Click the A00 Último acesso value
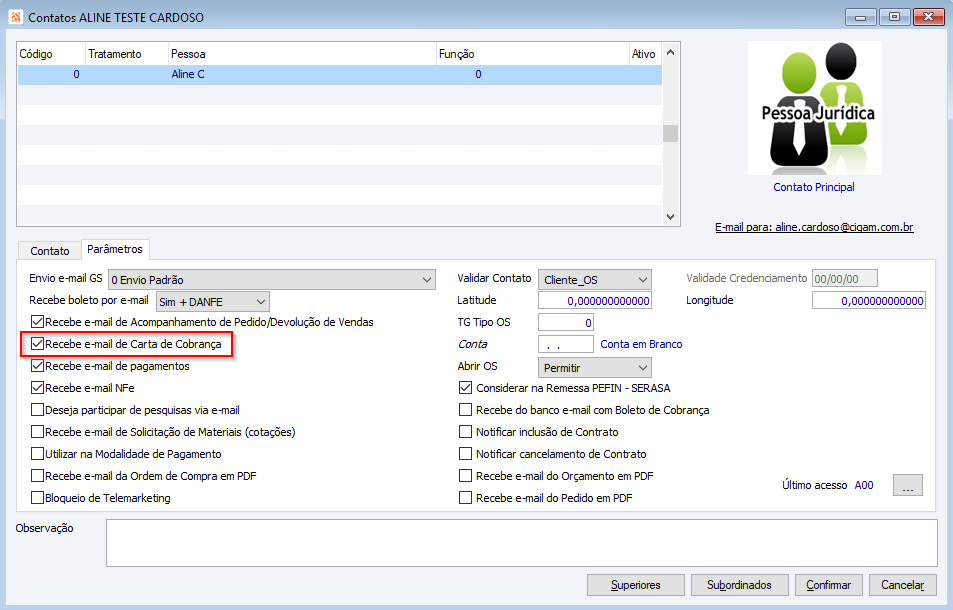The image size is (953, 610). point(864,485)
